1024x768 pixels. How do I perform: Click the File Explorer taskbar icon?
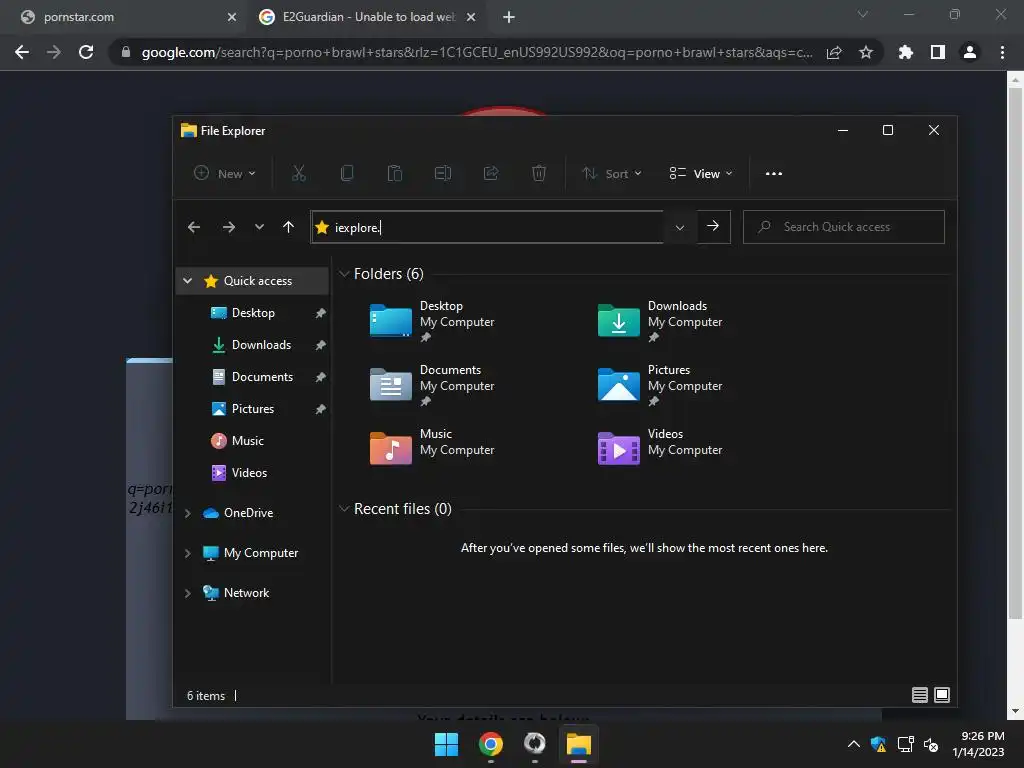coord(579,744)
